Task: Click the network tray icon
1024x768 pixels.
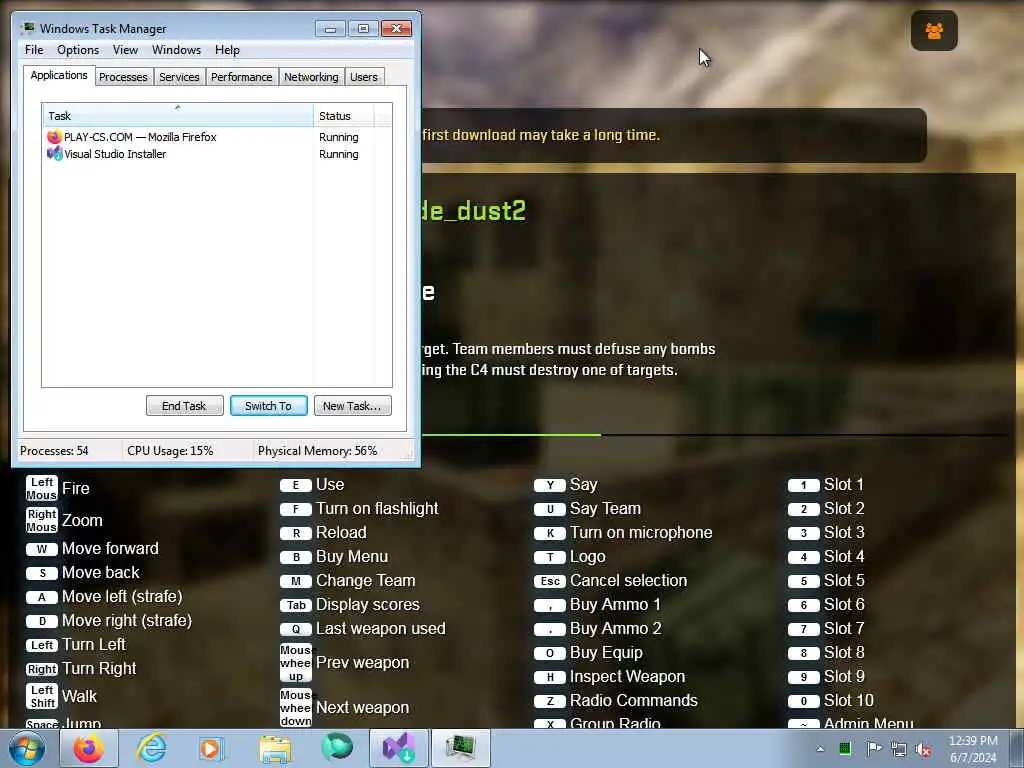Action: [899, 749]
